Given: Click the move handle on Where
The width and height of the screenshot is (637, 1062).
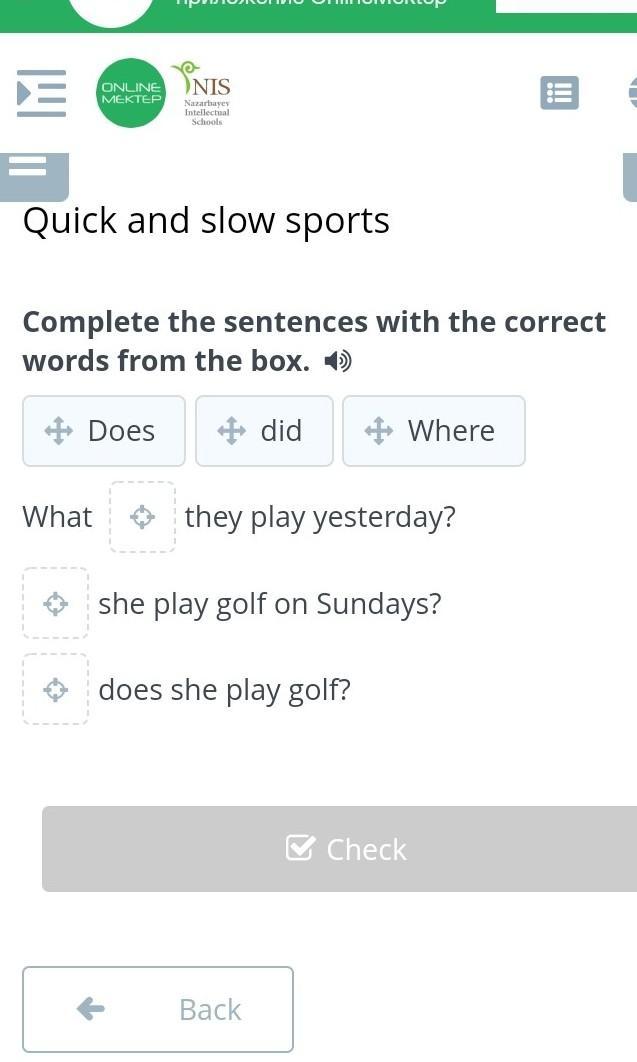Looking at the screenshot, I should pyautogui.click(x=379, y=431).
